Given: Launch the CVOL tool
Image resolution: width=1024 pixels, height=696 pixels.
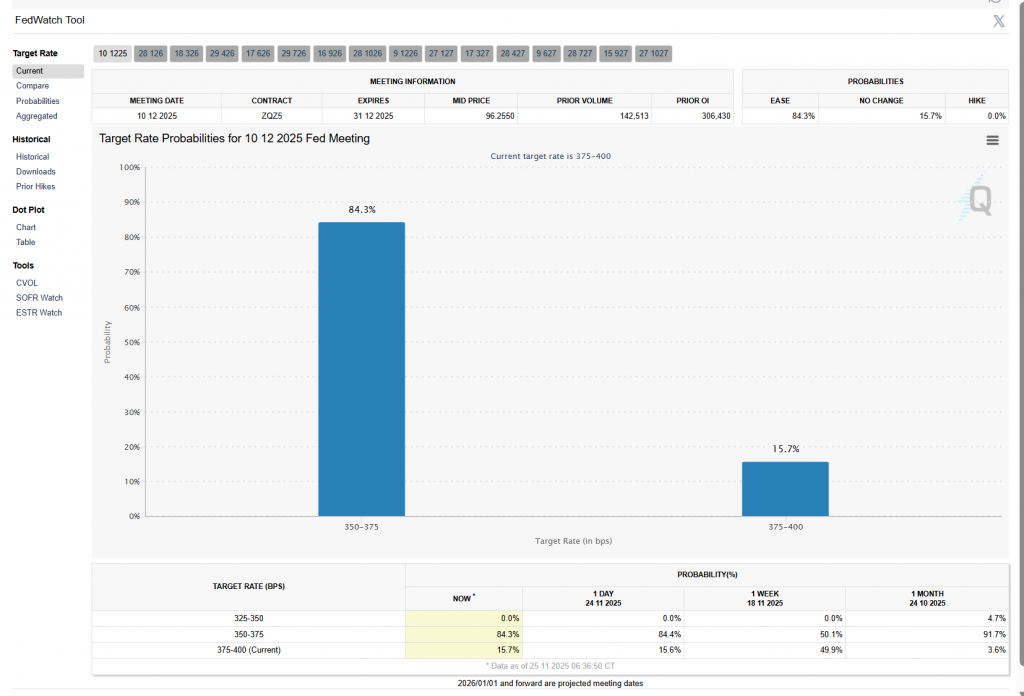Looking at the screenshot, I should pyautogui.click(x=27, y=283).
